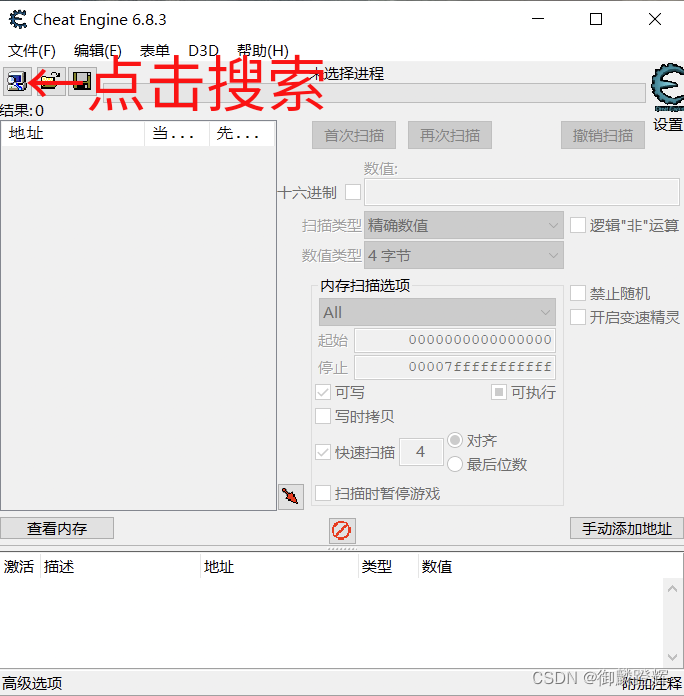The height and width of the screenshot is (696, 684).
Task: Toggle 可写 checkbox
Action: click(x=323, y=392)
